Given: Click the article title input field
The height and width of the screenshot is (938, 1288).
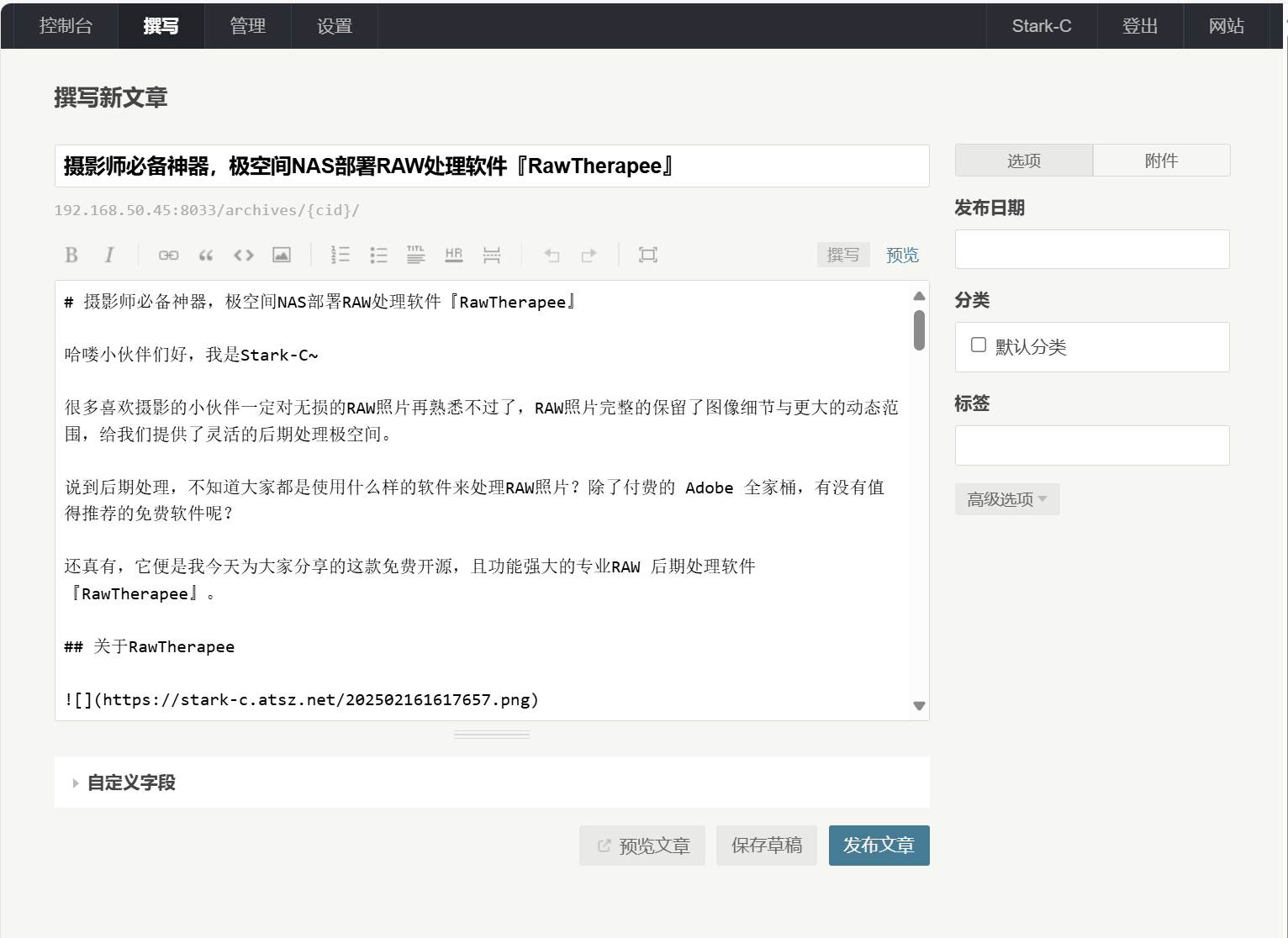Looking at the screenshot, I should [492, 166].
